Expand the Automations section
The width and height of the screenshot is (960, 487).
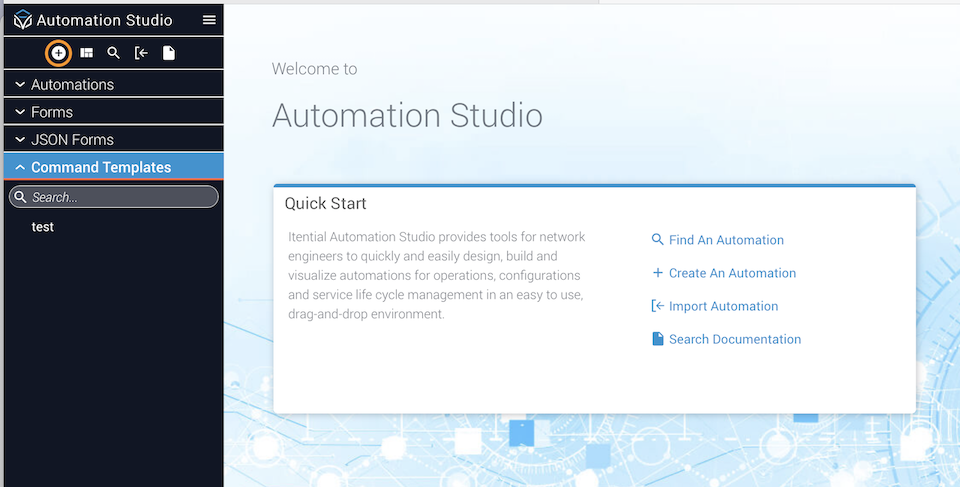(114, 84)
